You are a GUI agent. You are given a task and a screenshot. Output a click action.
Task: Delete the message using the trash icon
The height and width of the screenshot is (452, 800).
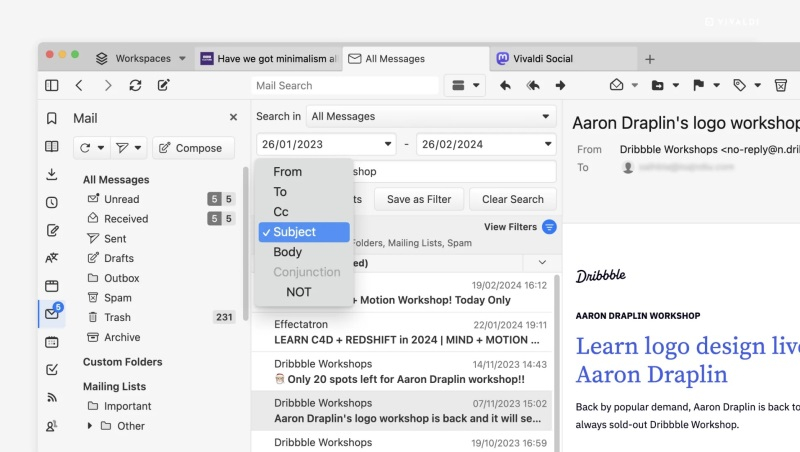click(x=780, y=86)
